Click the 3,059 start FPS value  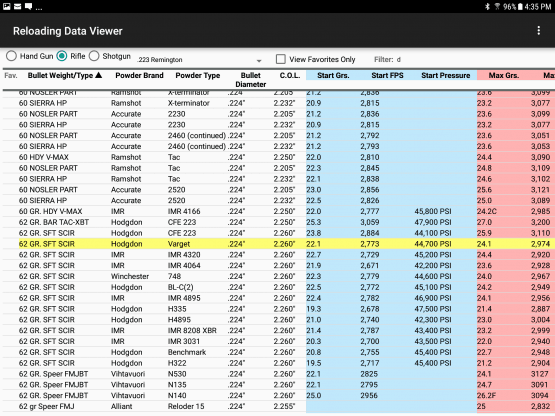370,222
